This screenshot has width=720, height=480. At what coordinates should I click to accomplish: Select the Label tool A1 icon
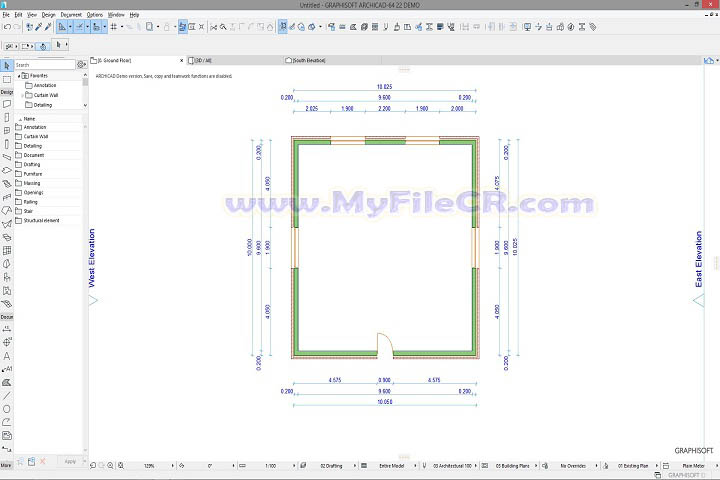pos(6,369)
